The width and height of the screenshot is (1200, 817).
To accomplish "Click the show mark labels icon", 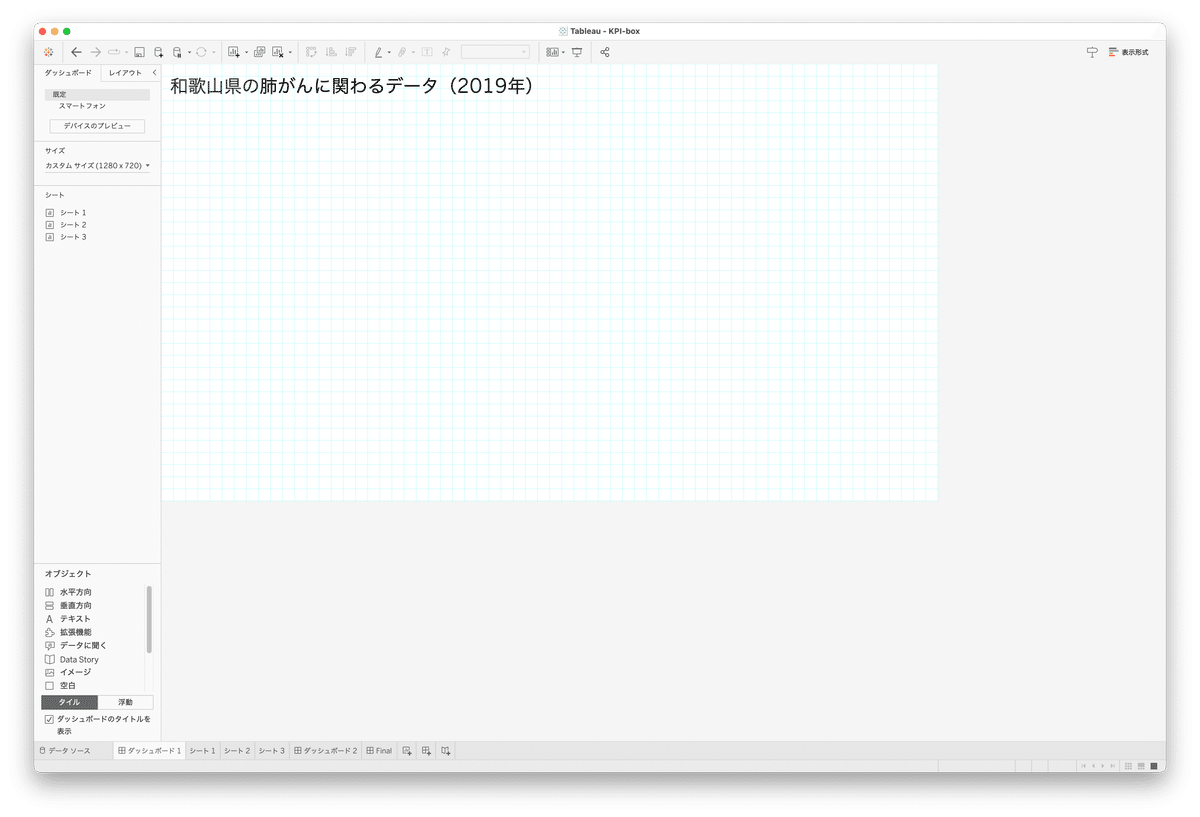I will pyautogui.click(x=427, y=52).
